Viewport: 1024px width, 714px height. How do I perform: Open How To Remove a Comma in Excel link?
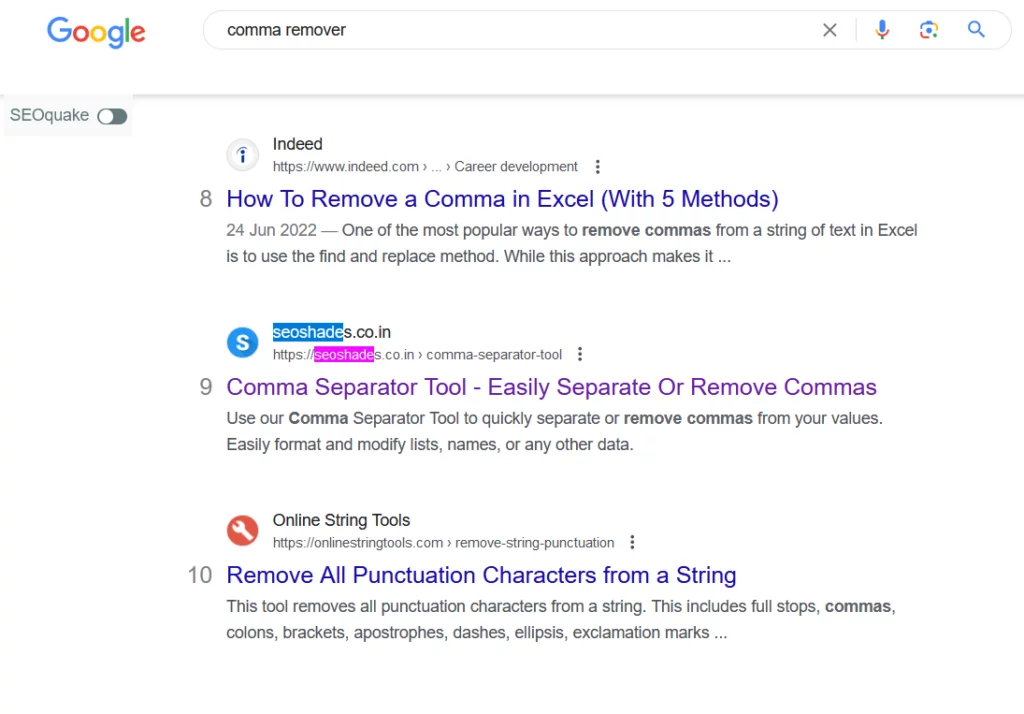click(502, 199)
